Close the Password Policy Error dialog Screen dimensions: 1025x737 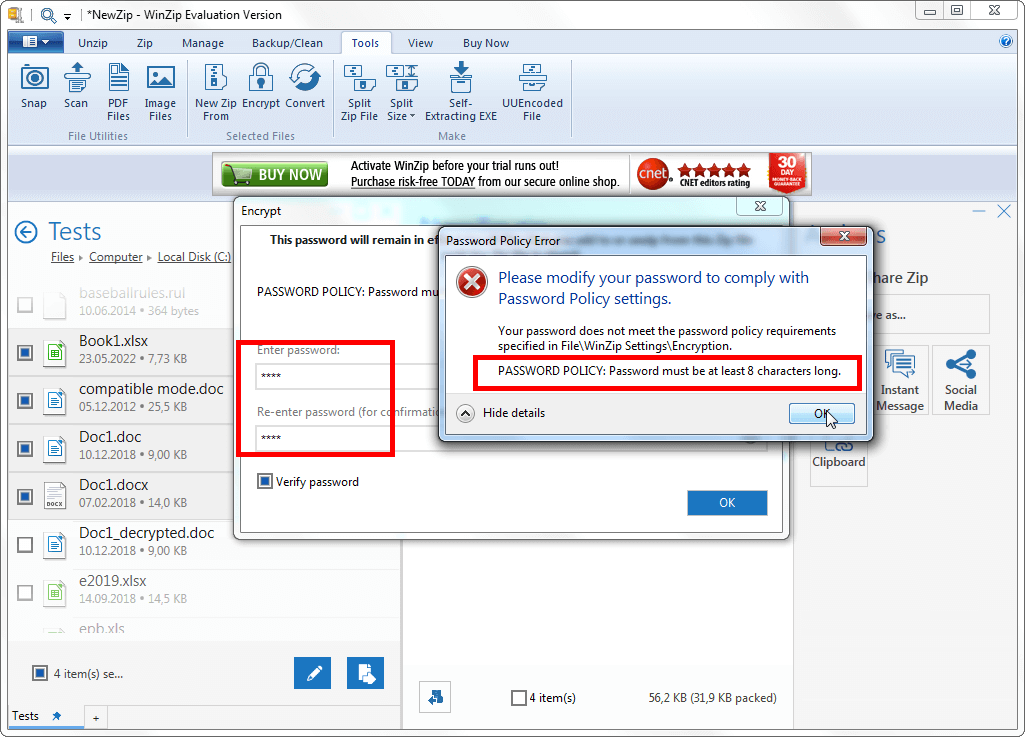click(844, 235)
